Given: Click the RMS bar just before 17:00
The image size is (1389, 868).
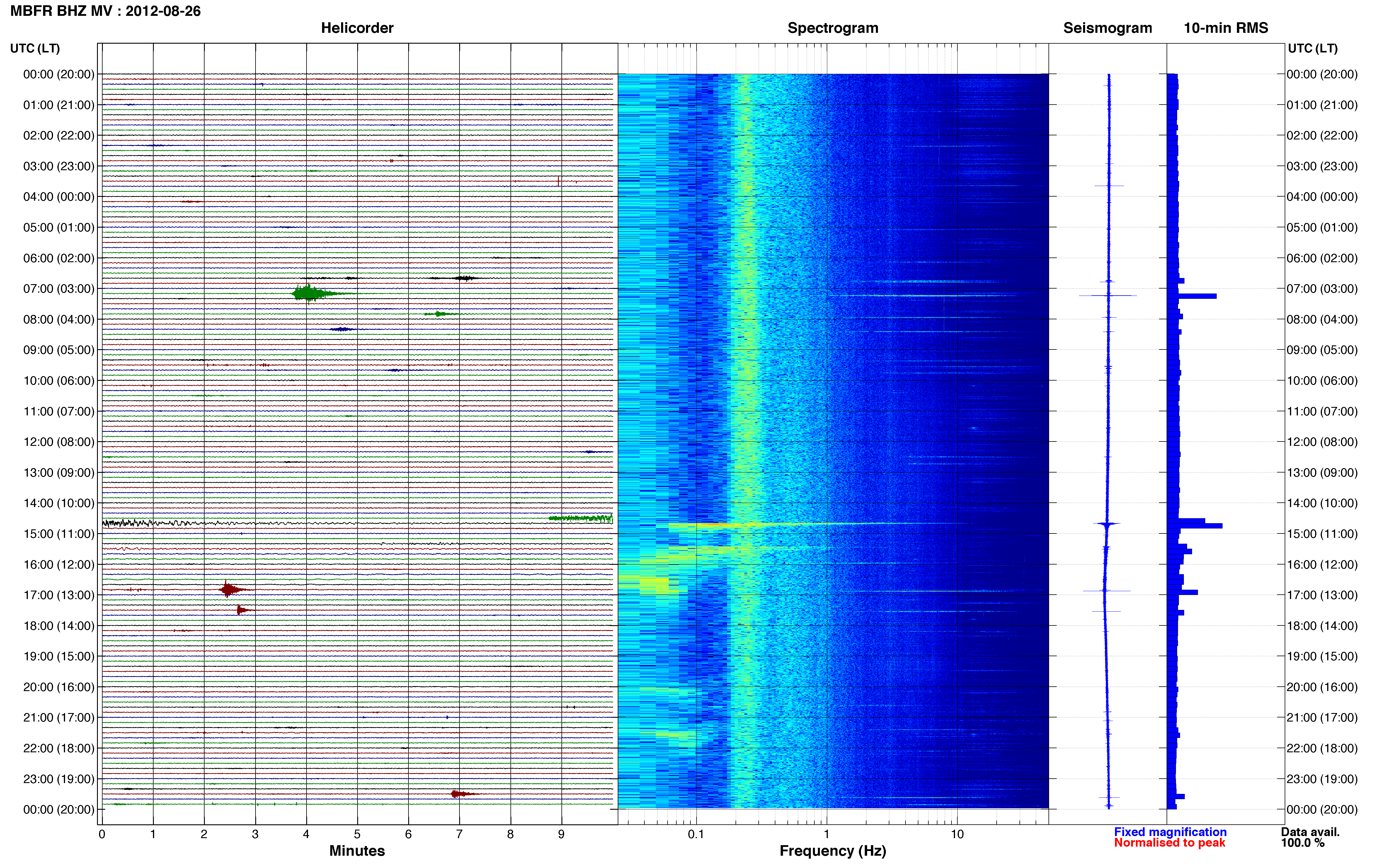Looking at the screenshot, I should (x=1182, y=592).
